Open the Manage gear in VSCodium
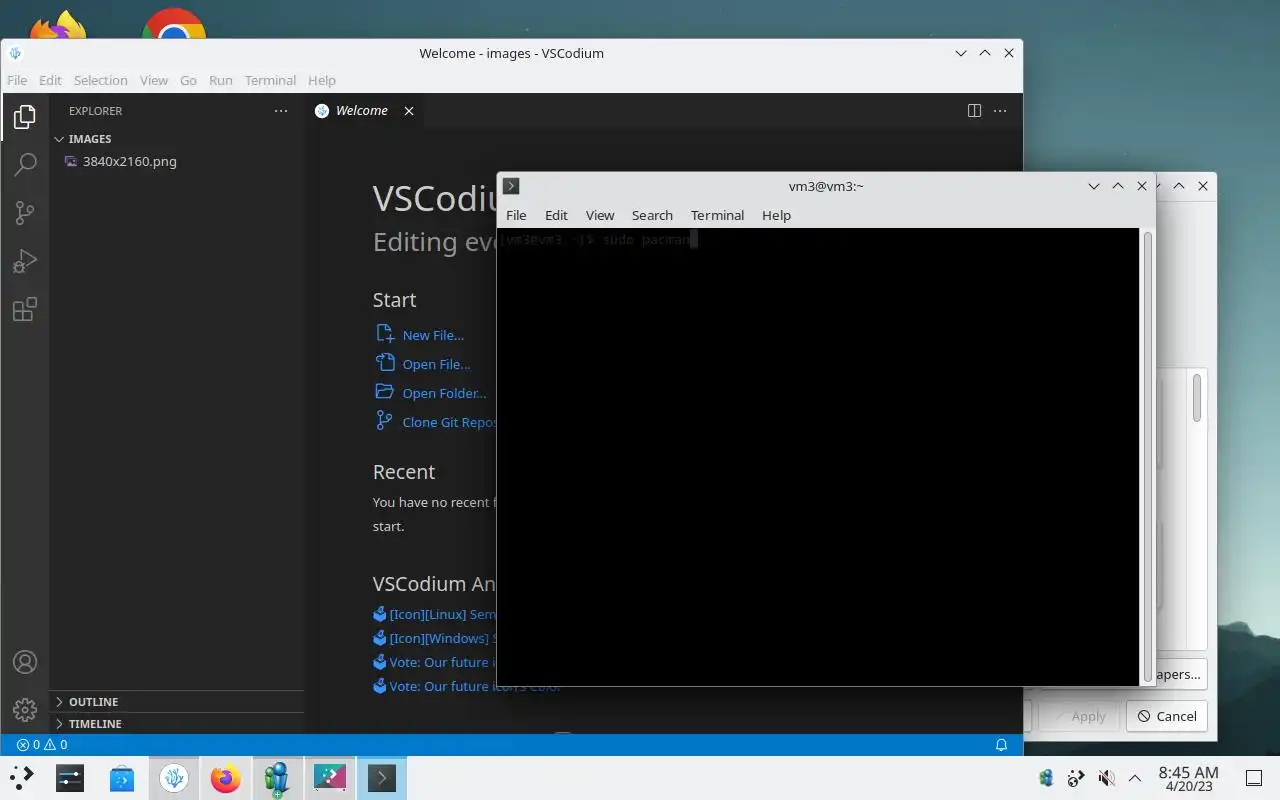The height and width of the screenshot is (800, 1280). [x=25, y=710]
